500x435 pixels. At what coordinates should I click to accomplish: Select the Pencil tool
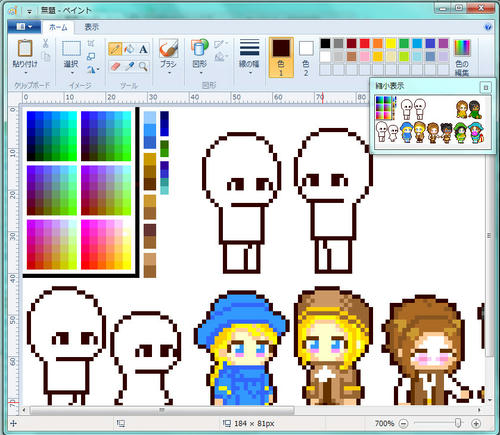[x=115, y=49]
